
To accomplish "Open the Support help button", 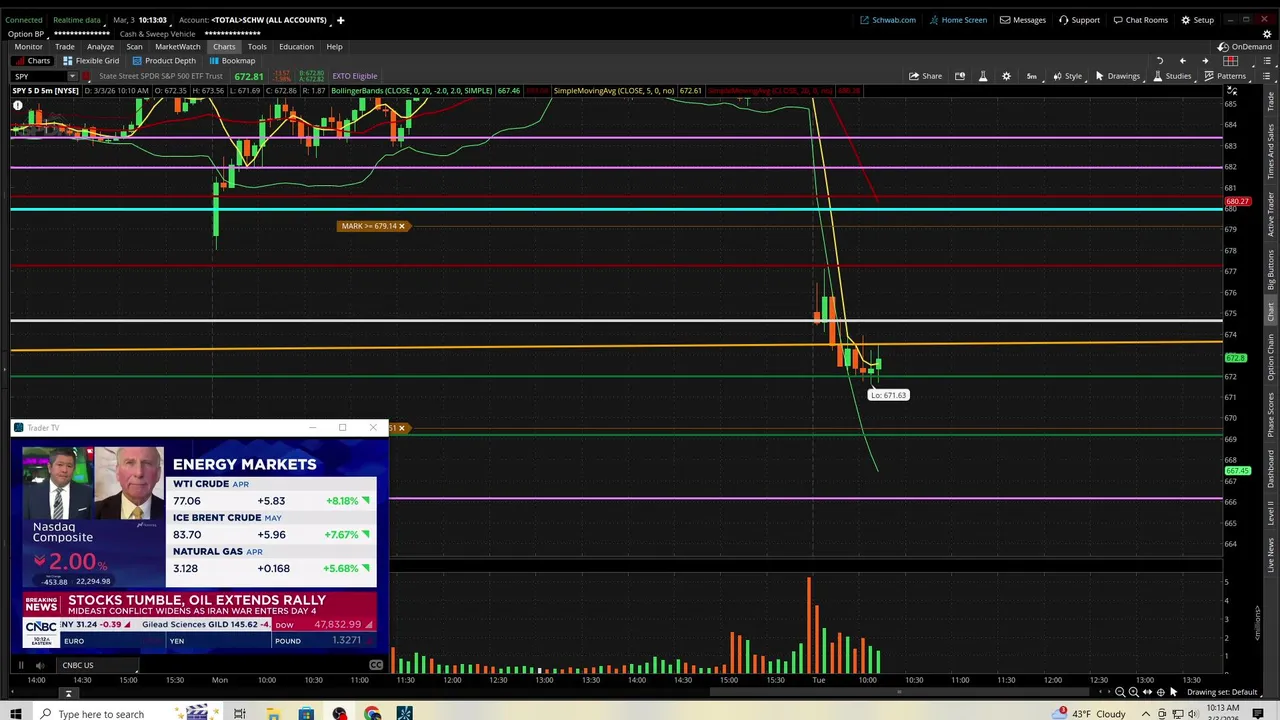I will coord(1079,20).
